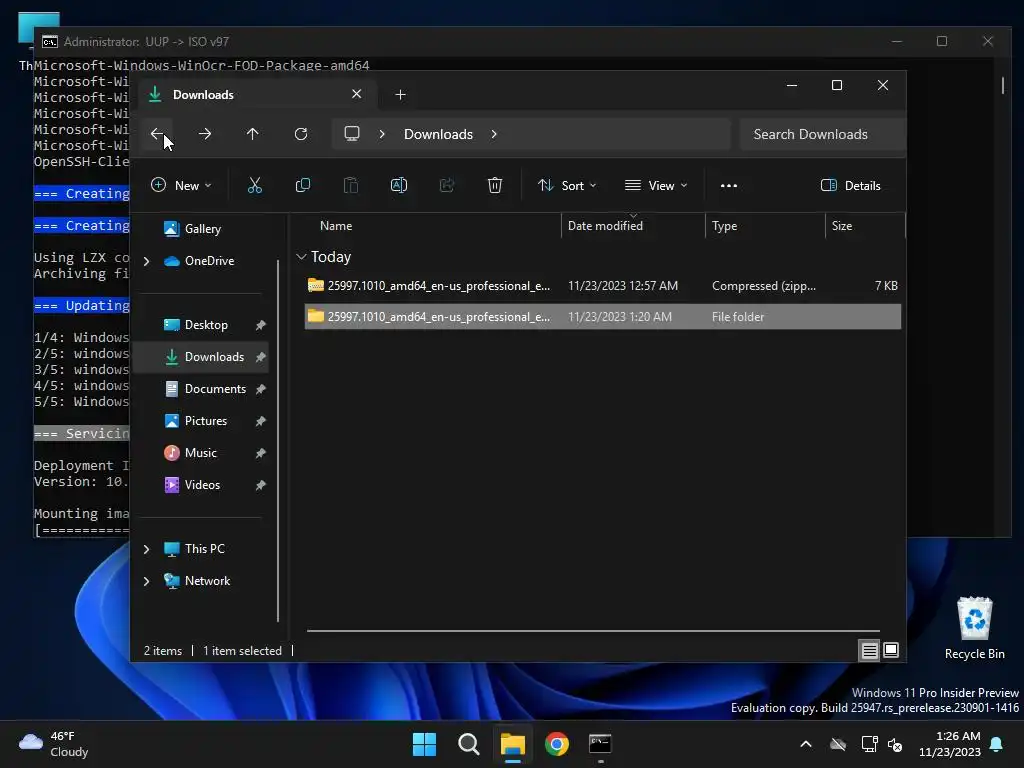Click the Search Downloads field
Viewport: 1024px width, 768px height.
tap(823, 134)
